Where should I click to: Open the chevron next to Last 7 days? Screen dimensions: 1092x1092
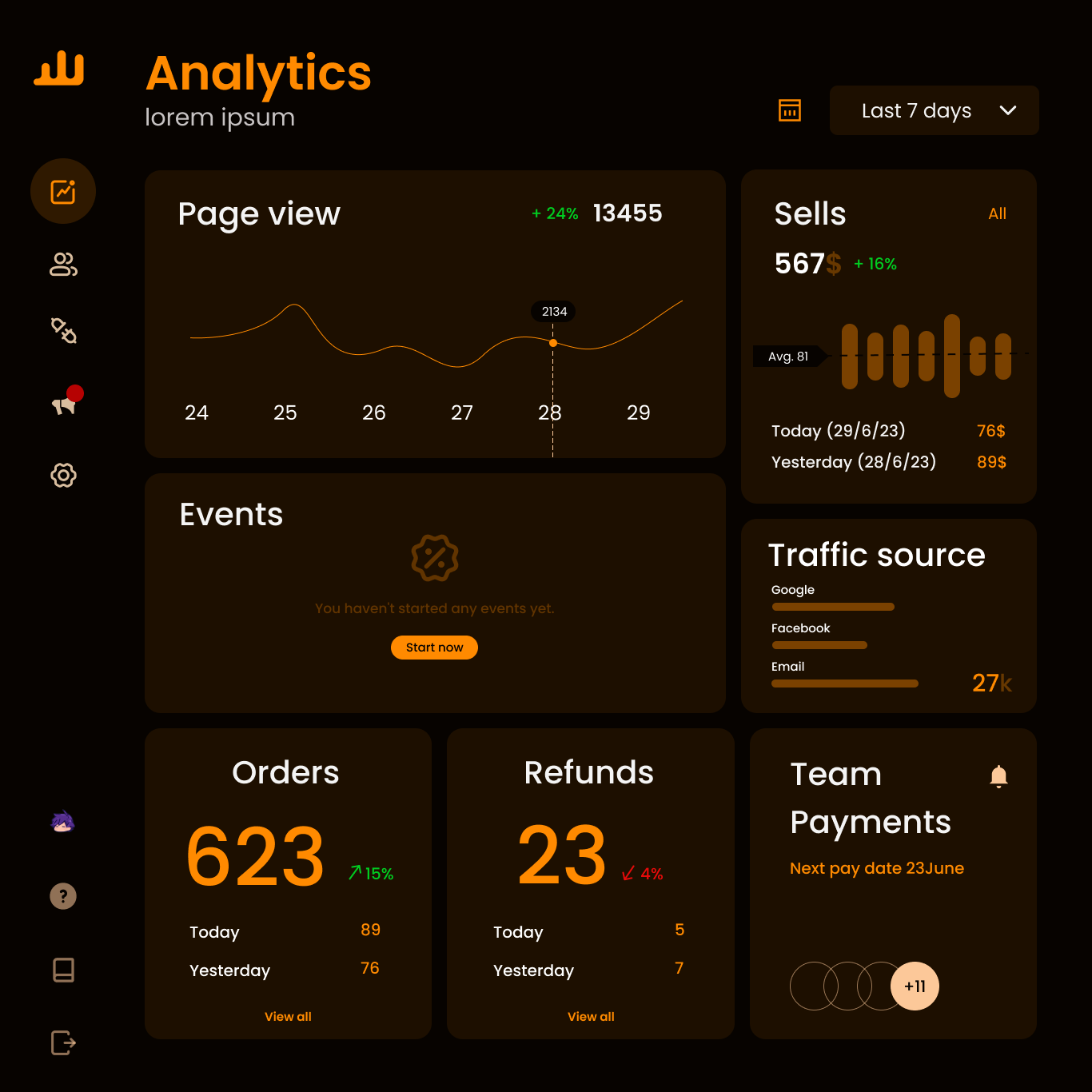tap(1008, 110)
